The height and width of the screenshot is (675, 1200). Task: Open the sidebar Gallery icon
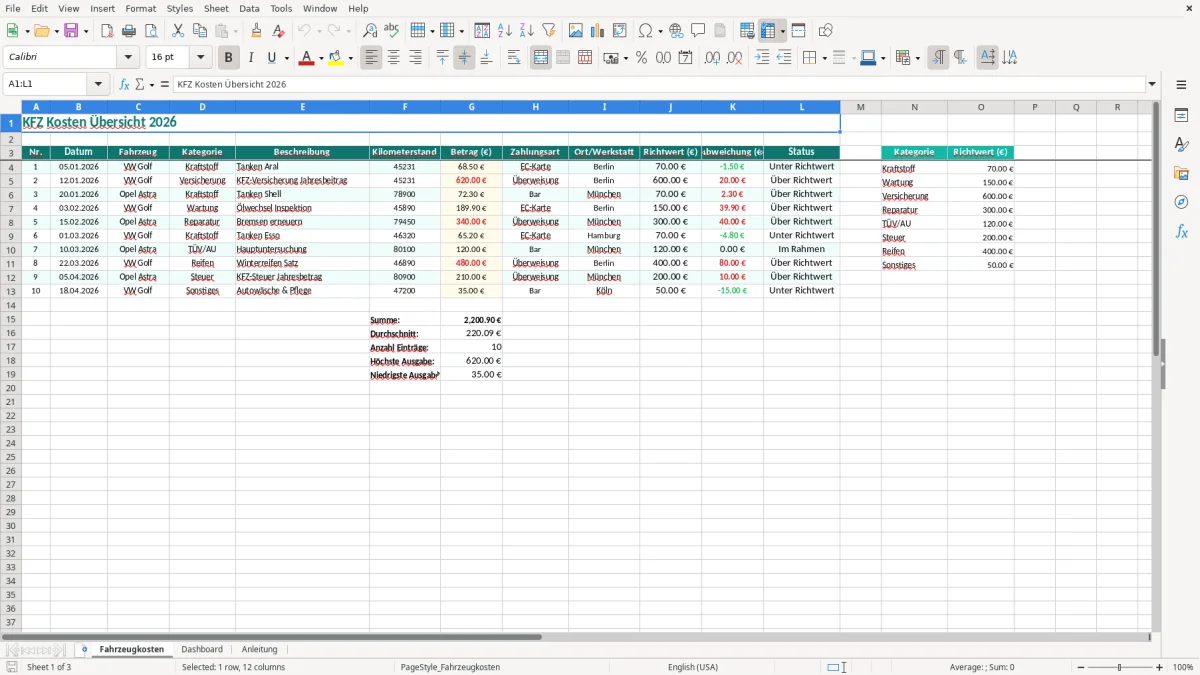click(x=1181, y=174)
